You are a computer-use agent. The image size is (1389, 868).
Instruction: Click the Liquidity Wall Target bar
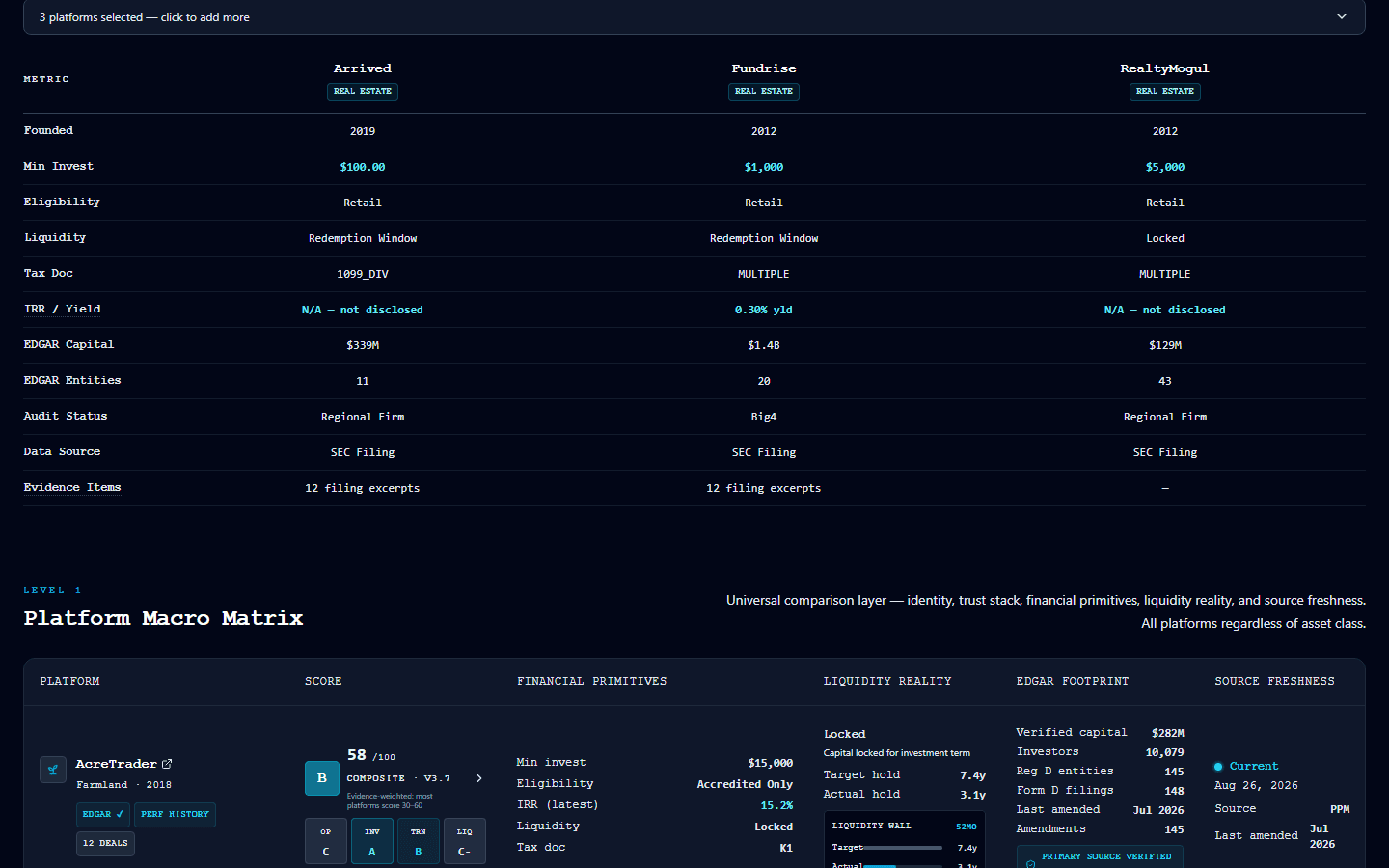coord(903,848)
